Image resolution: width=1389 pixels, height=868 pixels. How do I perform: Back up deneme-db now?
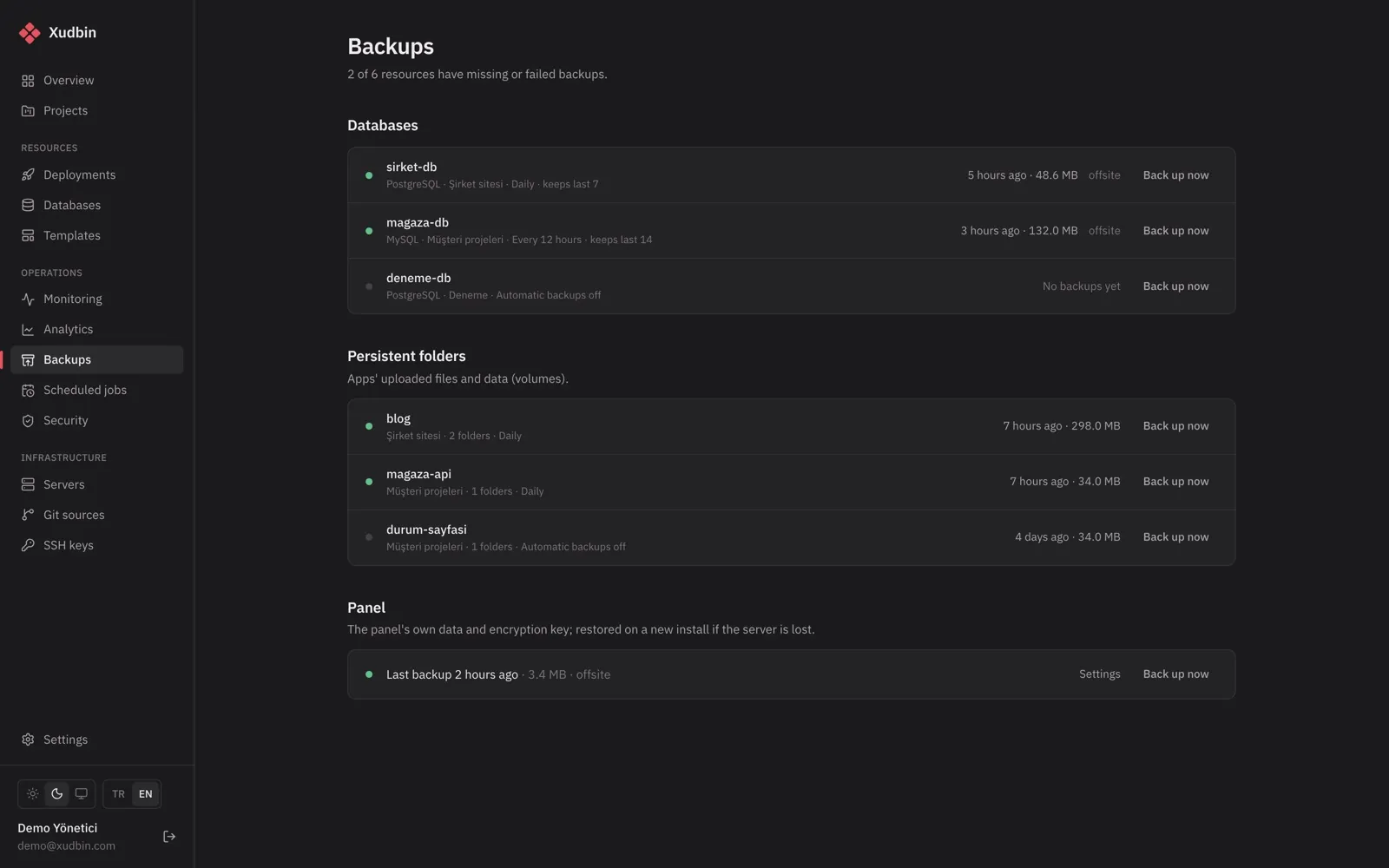tap(1175, 286)
